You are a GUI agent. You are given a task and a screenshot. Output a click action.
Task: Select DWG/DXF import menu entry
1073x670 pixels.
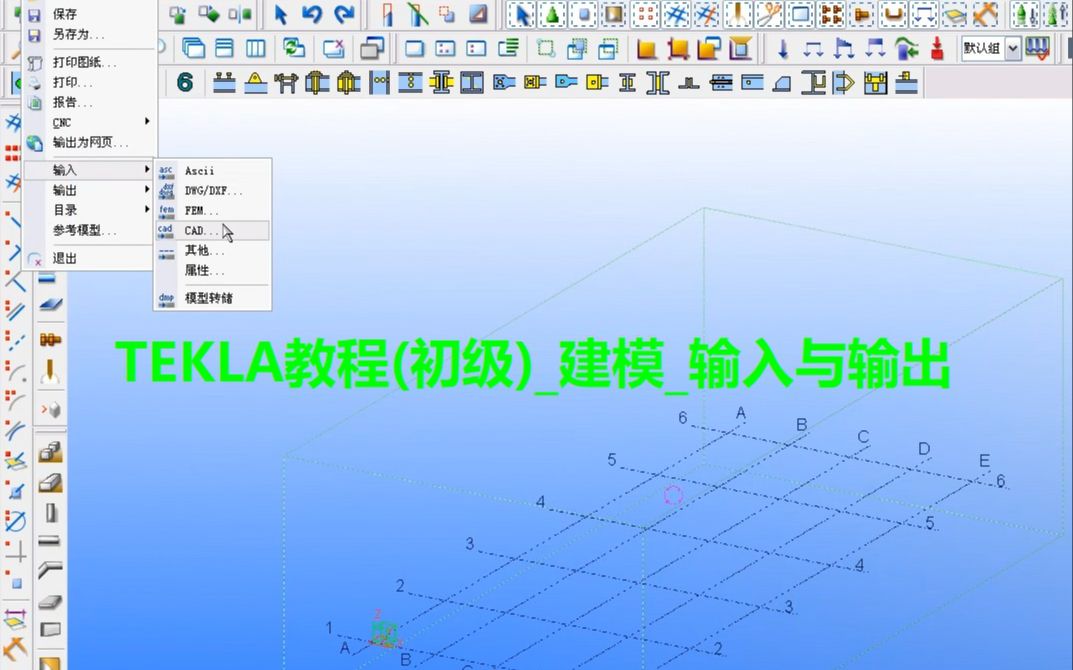coord(210,190)
